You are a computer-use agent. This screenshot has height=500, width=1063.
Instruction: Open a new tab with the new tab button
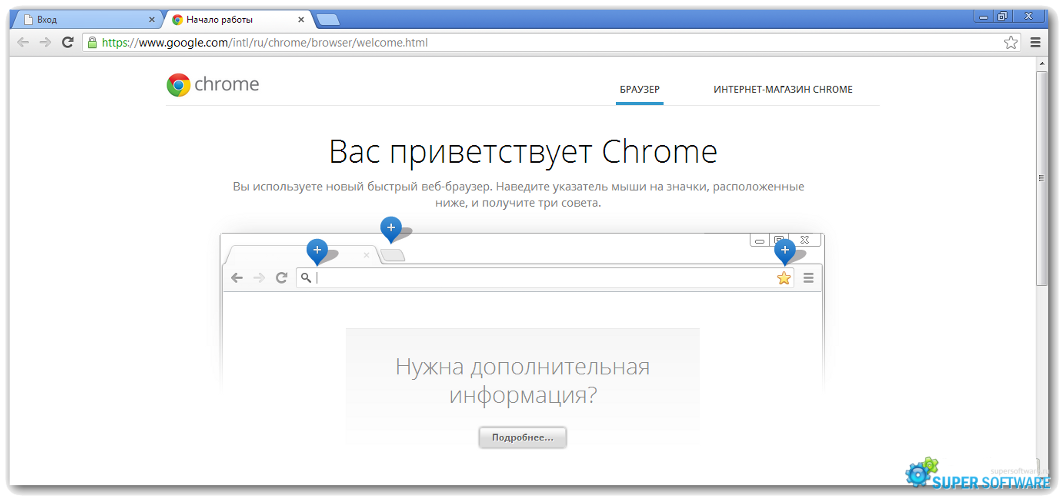point(328,20)
